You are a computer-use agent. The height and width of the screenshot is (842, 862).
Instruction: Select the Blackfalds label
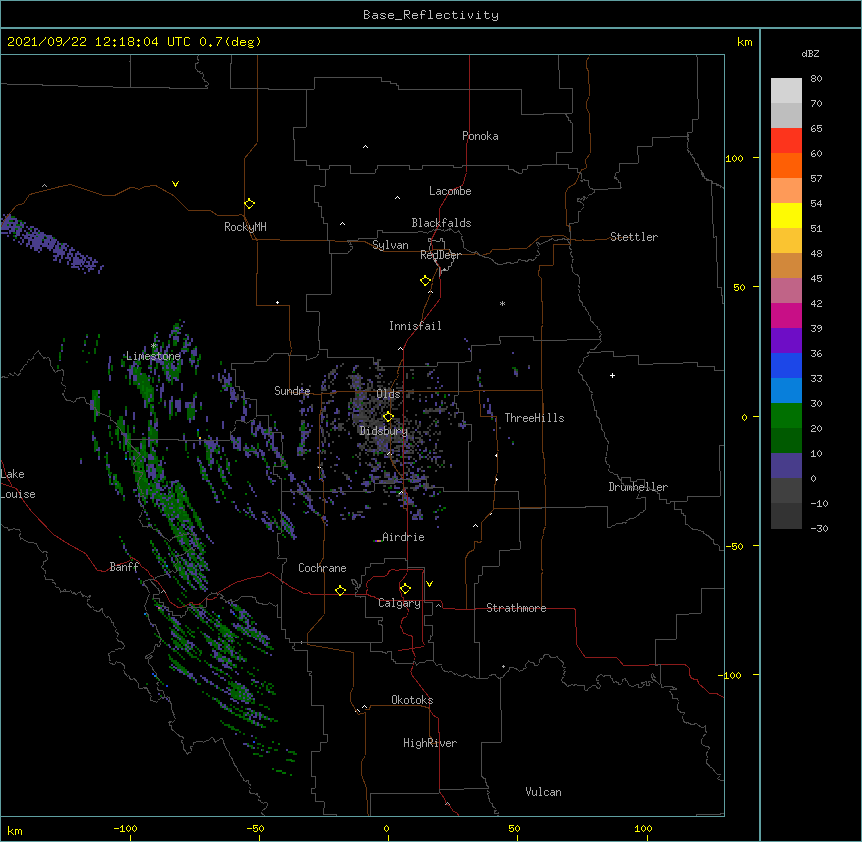[x=441, y=223]
